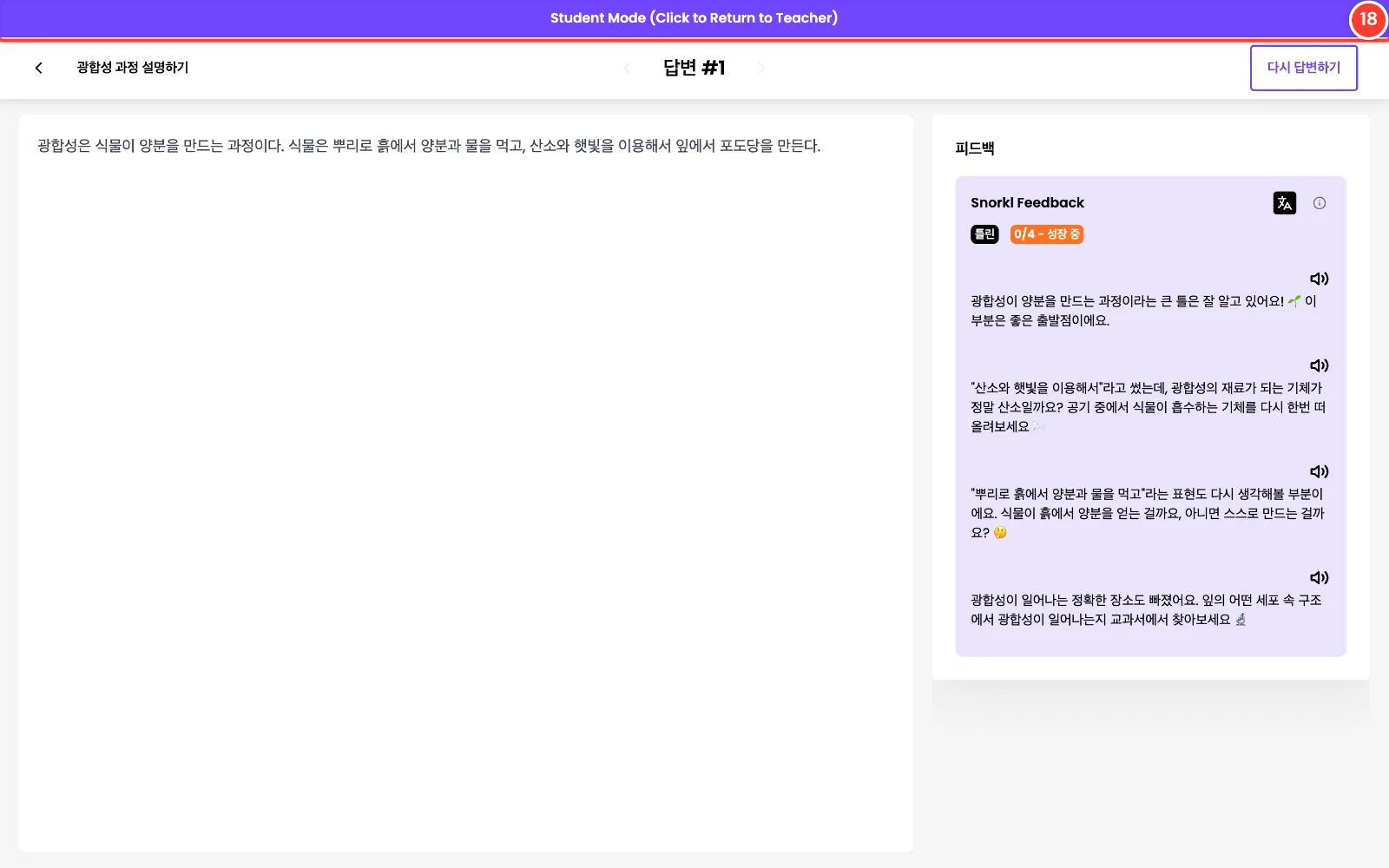Click the student answer text about 광합성

click(x=429, y=146)
